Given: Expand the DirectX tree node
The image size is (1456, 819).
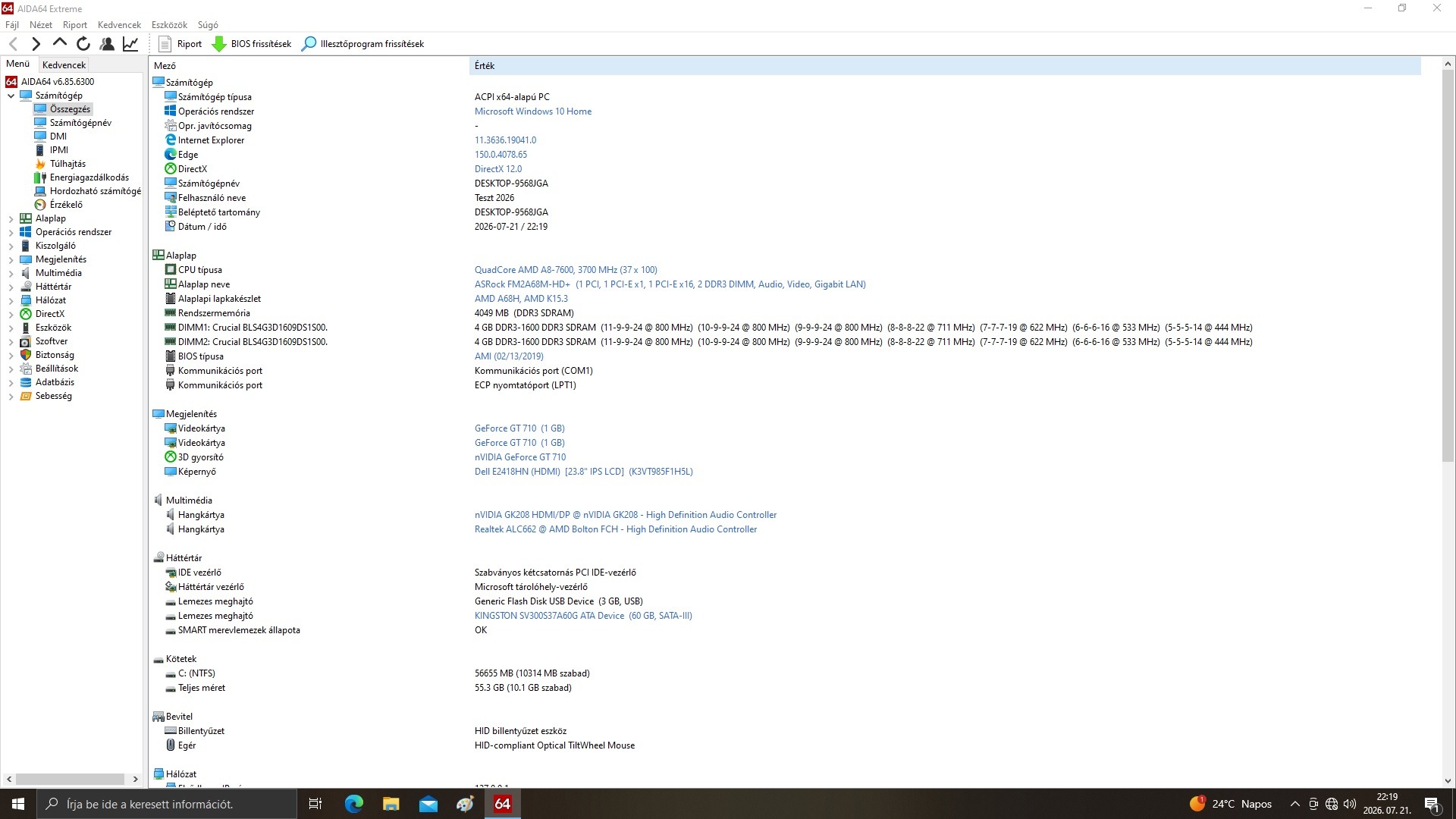Looking at the screenshot, I should [11, 314].
